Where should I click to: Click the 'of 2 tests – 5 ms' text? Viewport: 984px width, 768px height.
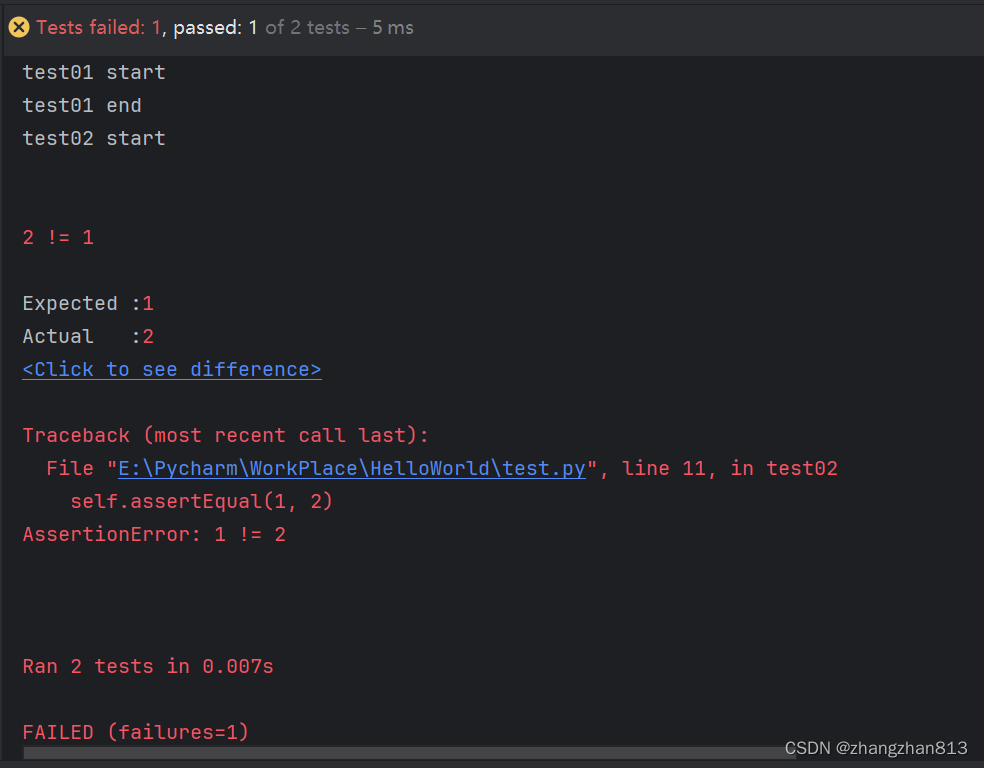(340, 28)
